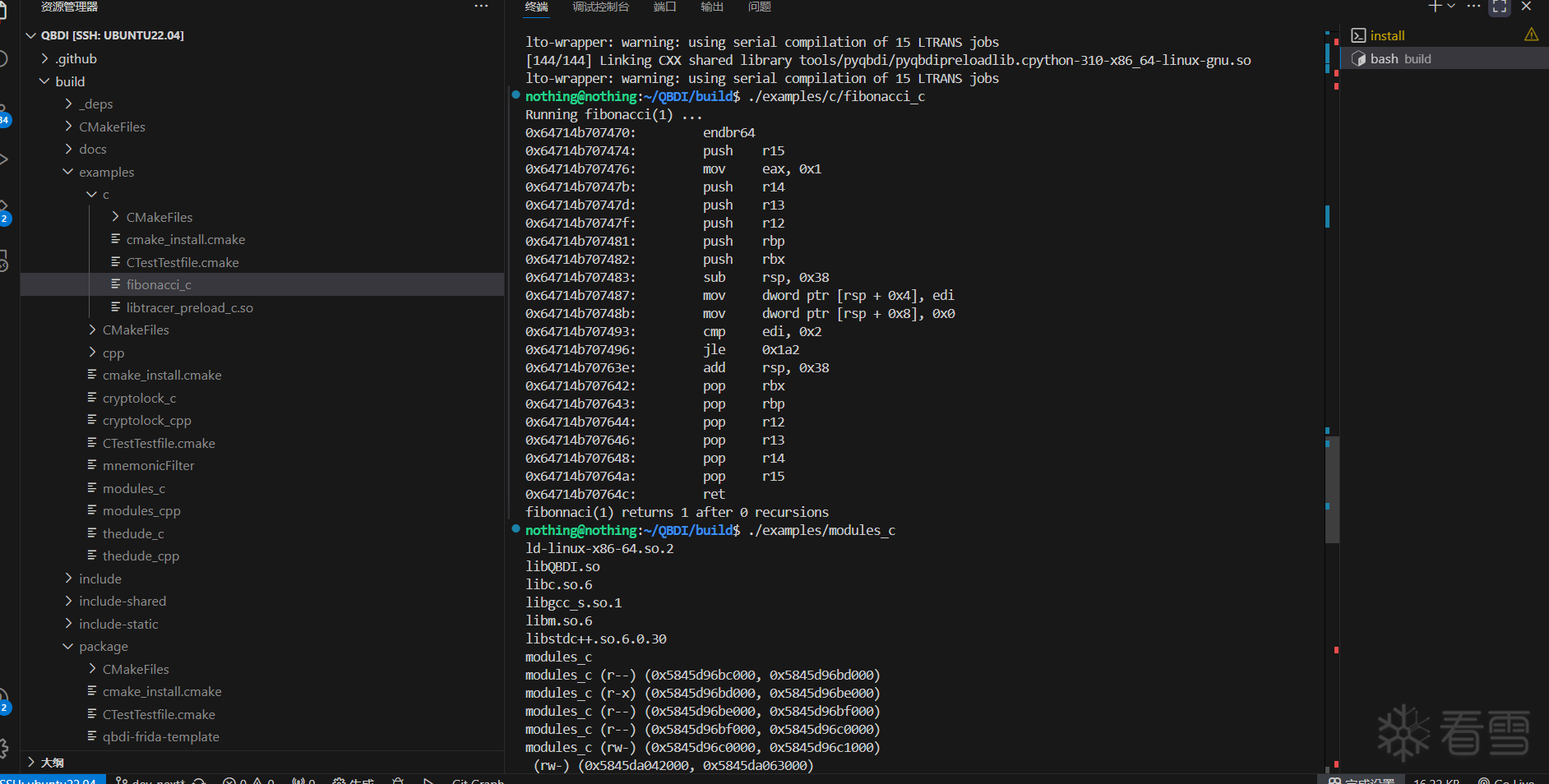Viewport: 1549px width, 784px height.
Task: Click warning icon on install terminal
Action: (x=1531, y=35)
